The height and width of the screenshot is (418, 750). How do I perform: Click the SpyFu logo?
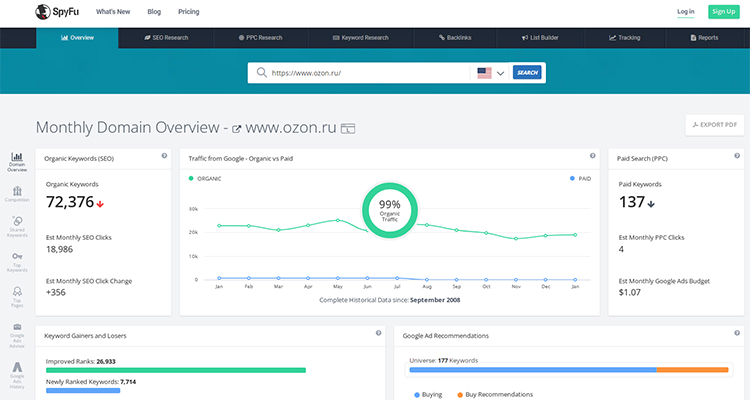coord(57,11)
